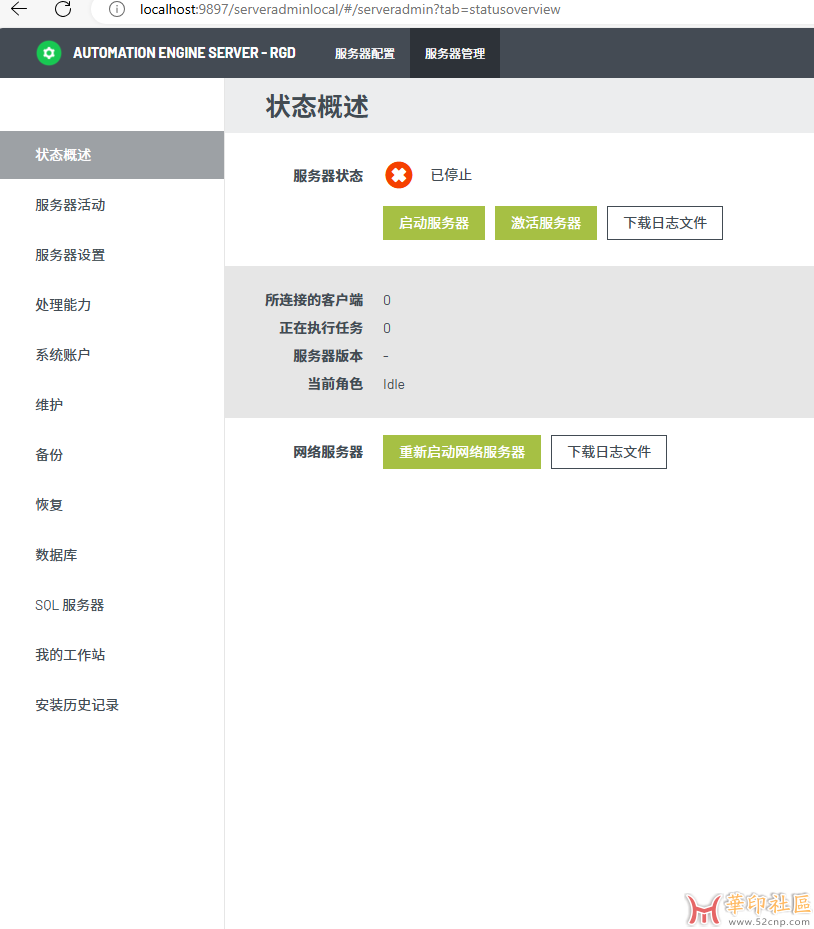The image size is (814, 929).
Task: Click the 所连接的客户端 label
Action: 314,300
